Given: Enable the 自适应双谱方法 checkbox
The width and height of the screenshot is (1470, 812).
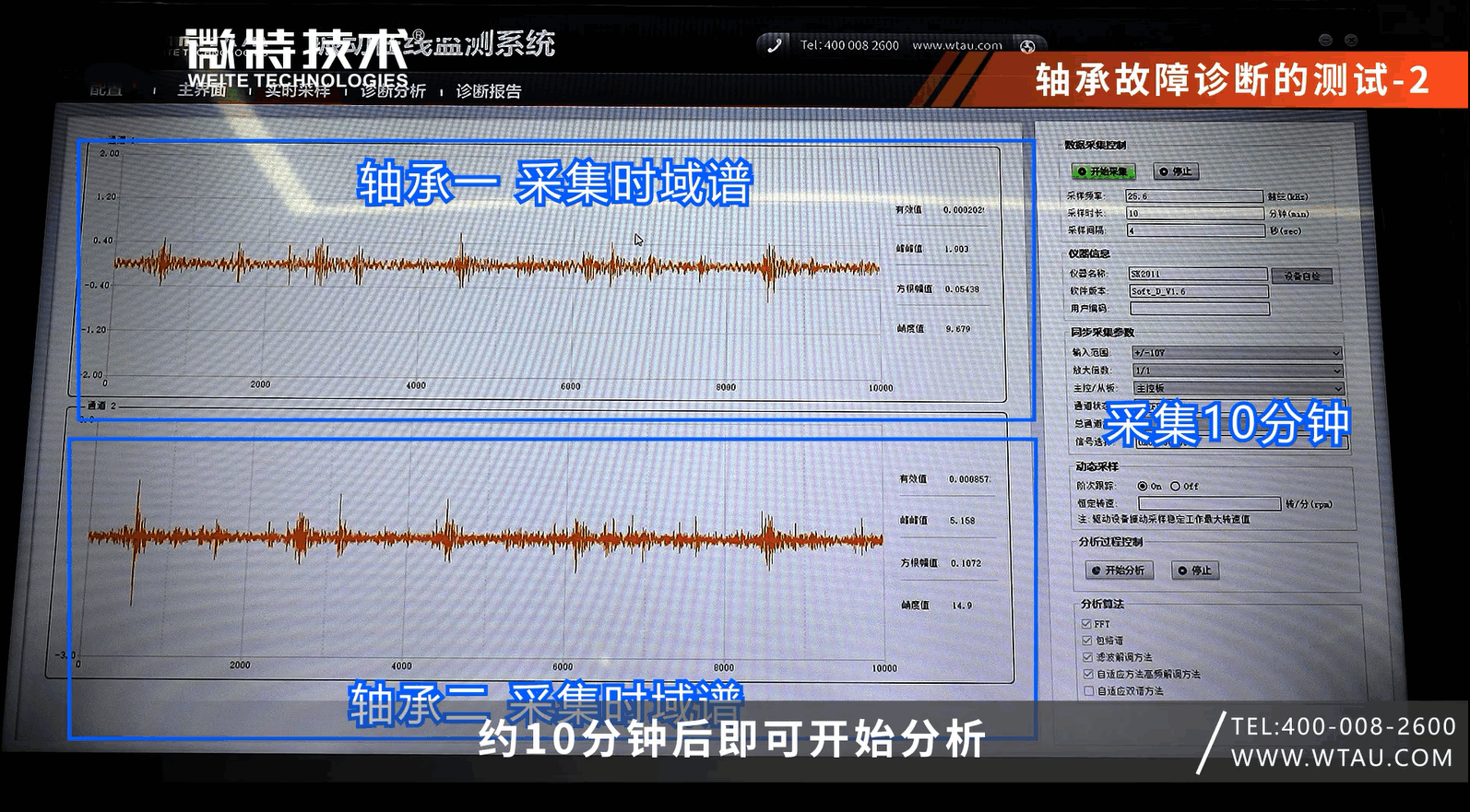Looking at the screenshot, I should [1089, 691].
